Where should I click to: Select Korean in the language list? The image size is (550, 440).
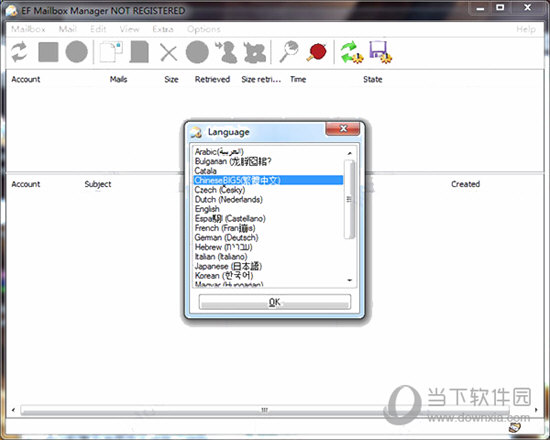(268, 275)
